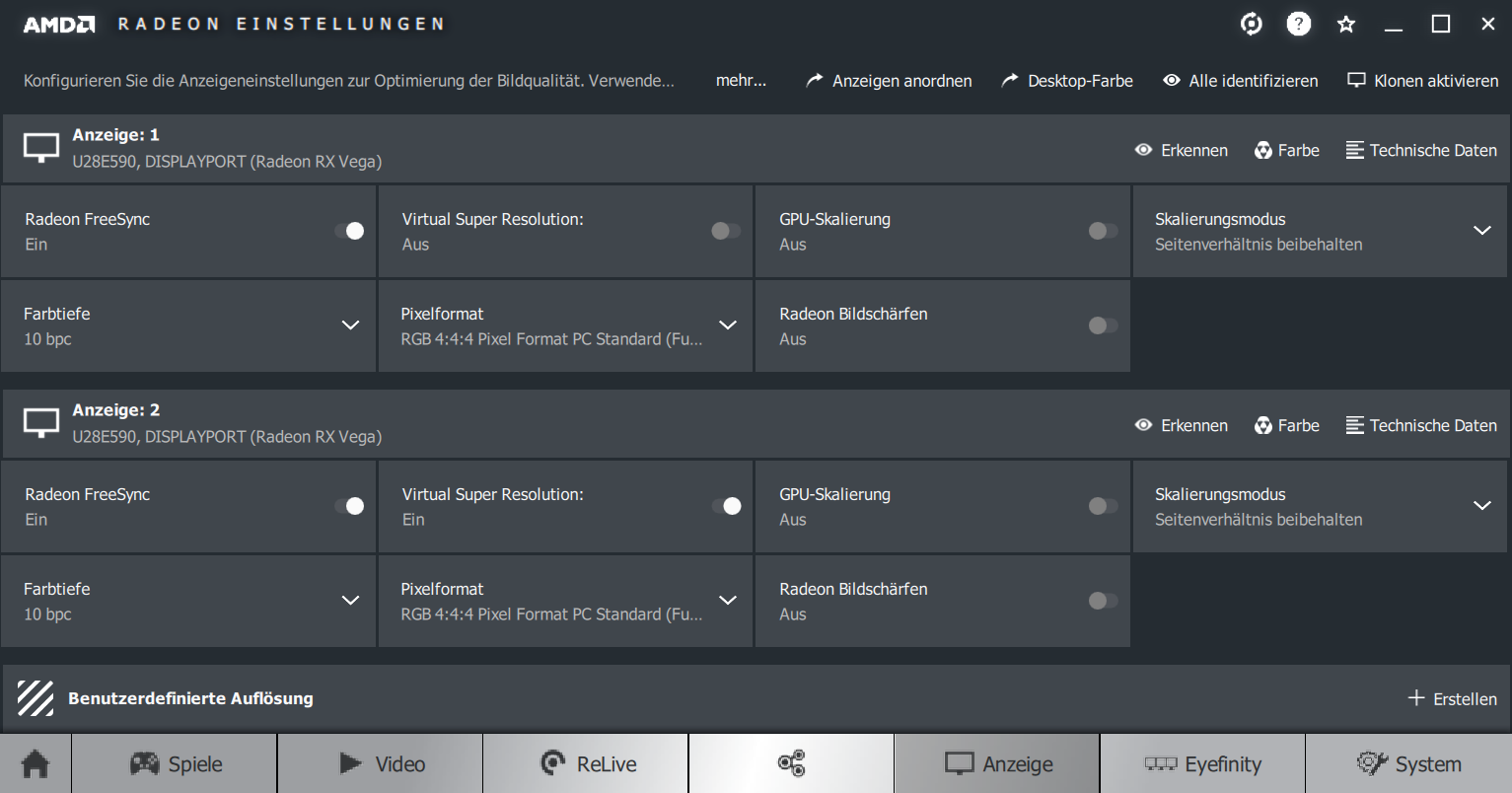The width and height of the screenshot is (1512, 793).
Task: Go to the Home icon tab
Action: tap(36, 763)
